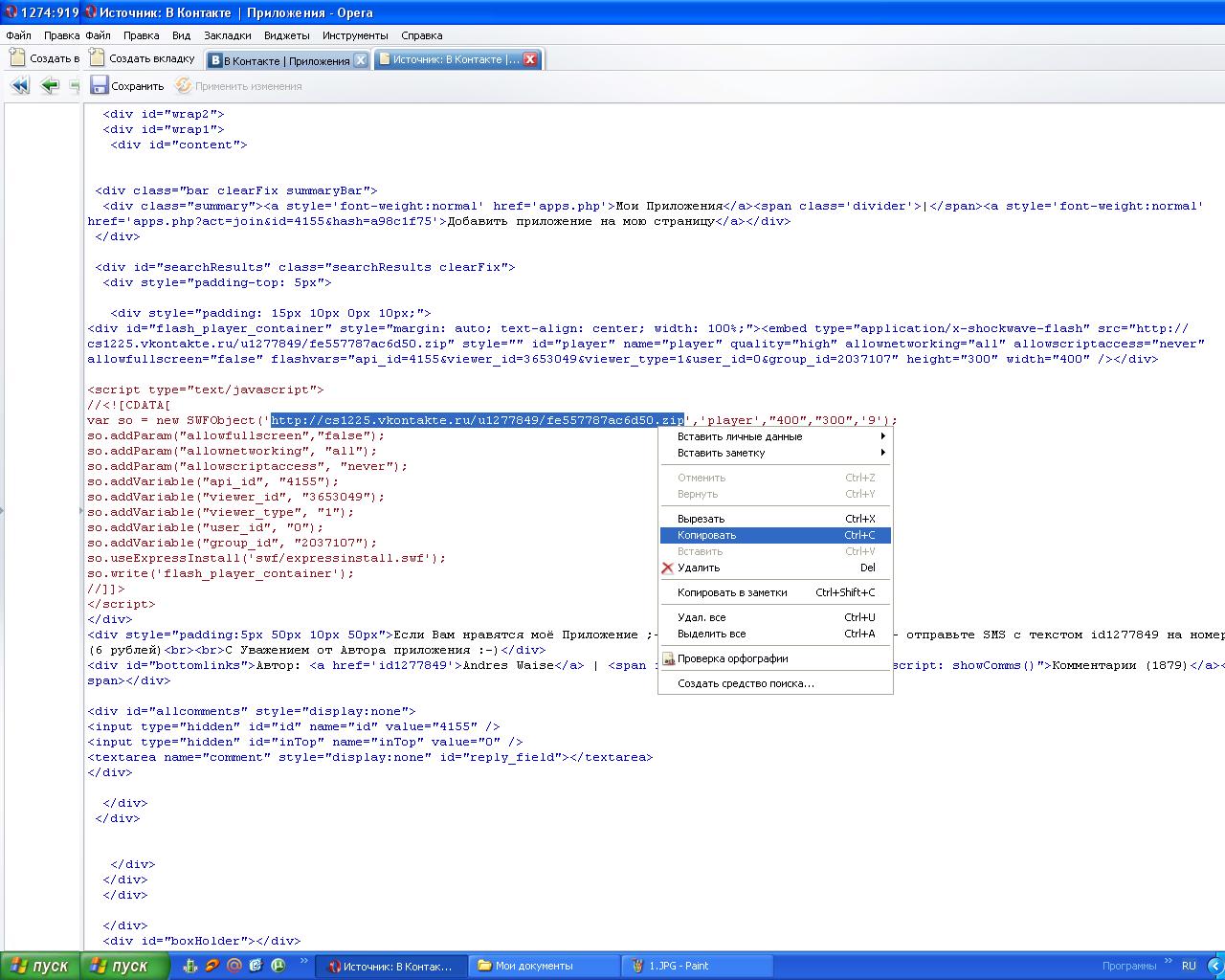Click the rewind double-arrow toolbar icon
The image size is (1225, 980).
point(20,86)
